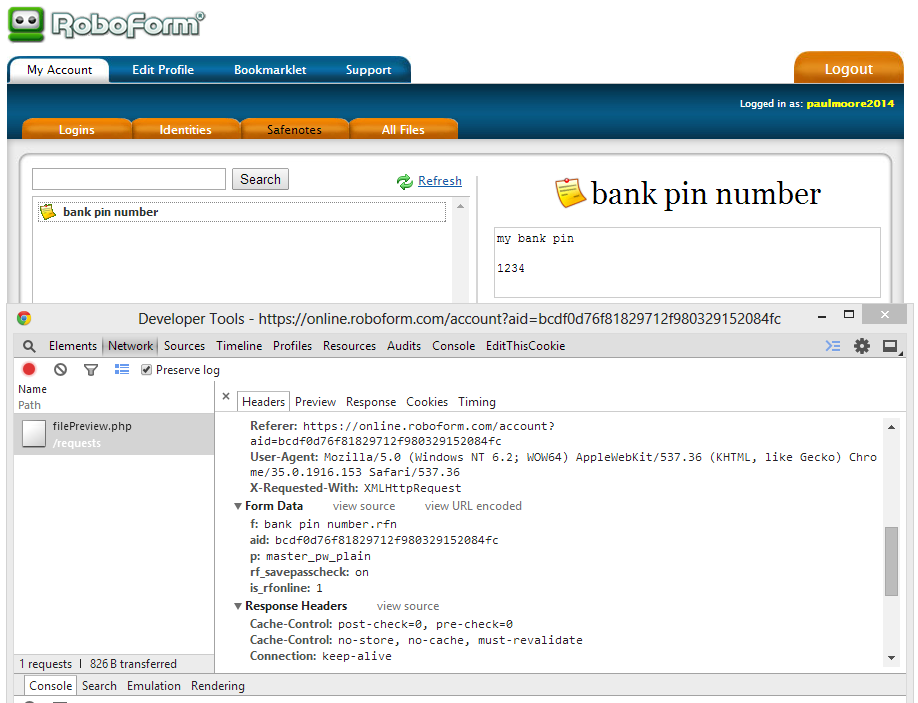Open the Support tab
The width and height of the screenshot is (918, 703).
click(368, 70)
